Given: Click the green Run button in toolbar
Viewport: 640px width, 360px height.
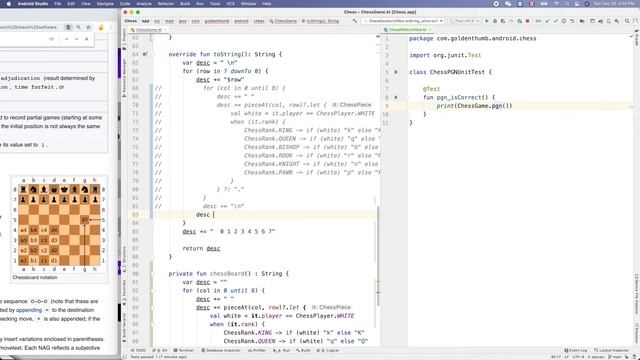Looking at the screenshot, I should (x=487, y=21).
